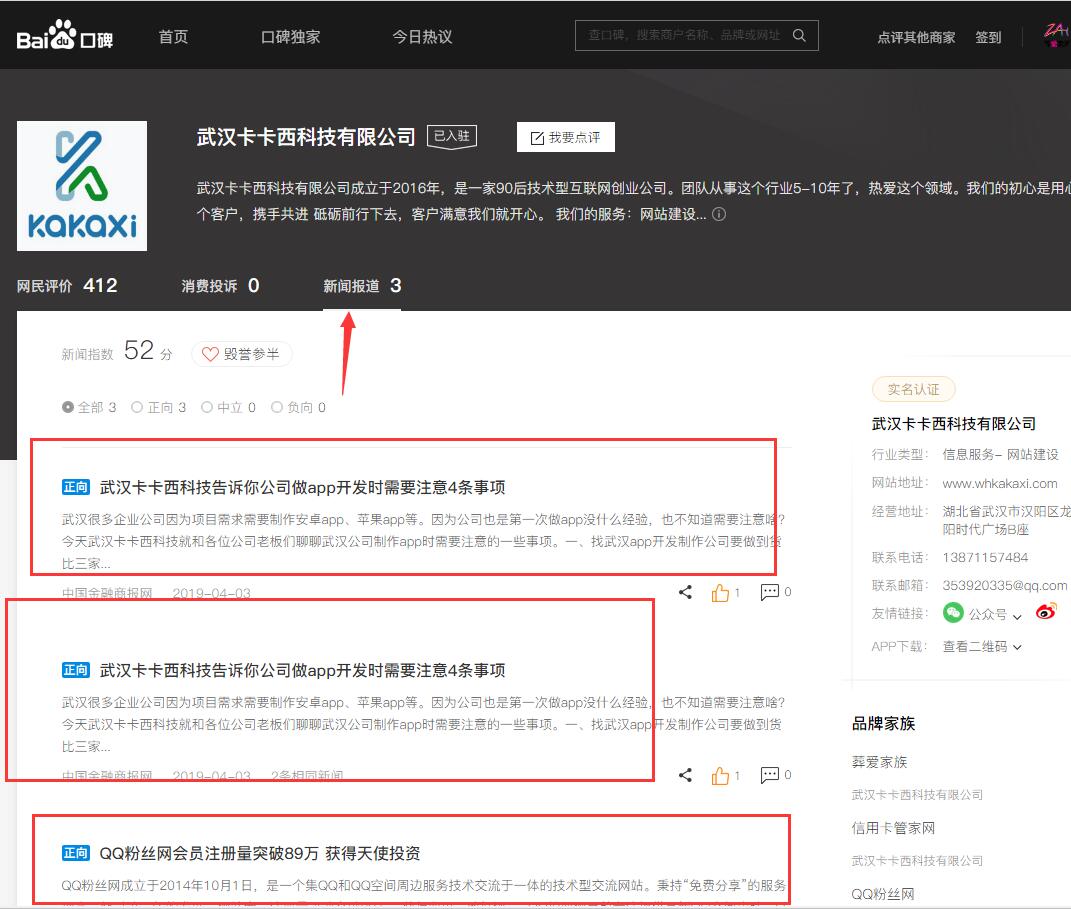Click 信息服务- 网站建设 industry type
1071x909 pixels.
[x=1001, y=454]
